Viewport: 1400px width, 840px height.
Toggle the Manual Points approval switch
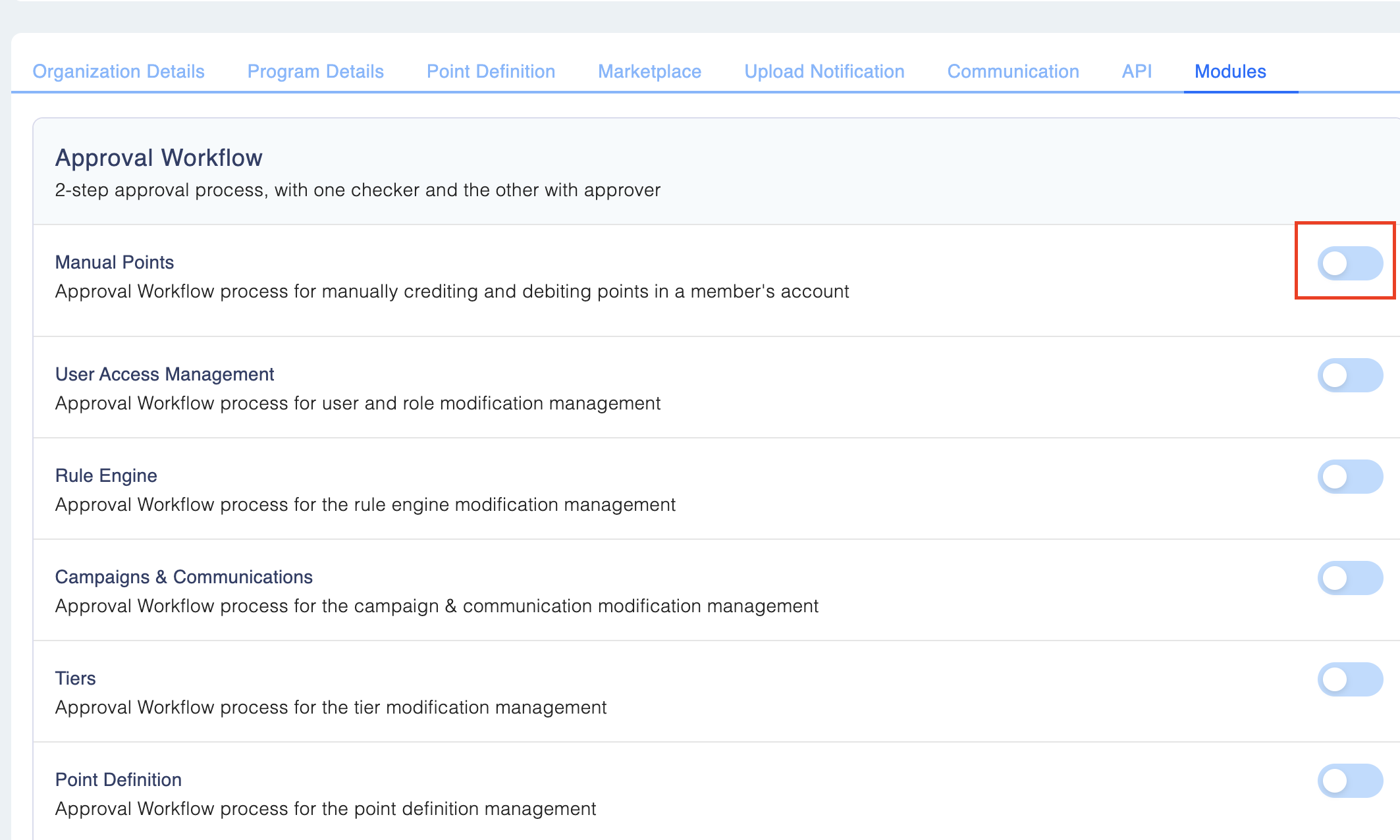[1349, 263]
